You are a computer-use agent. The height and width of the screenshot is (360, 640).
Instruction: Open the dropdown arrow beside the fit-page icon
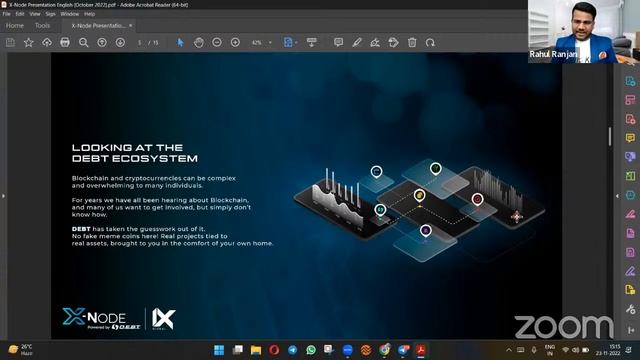[x=296, y=42]
